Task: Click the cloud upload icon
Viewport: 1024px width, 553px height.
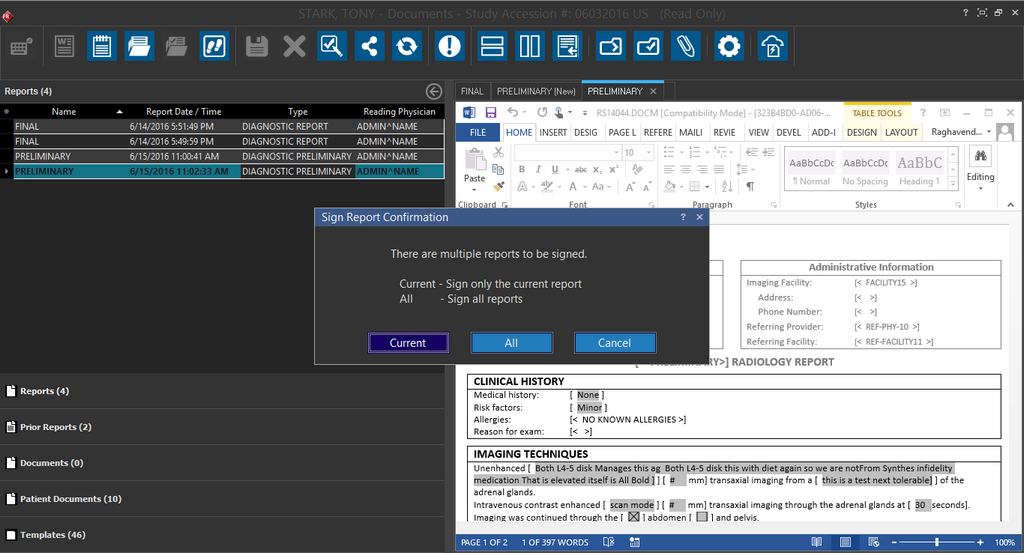Action: pyautogui.click(x=772, y=46)
